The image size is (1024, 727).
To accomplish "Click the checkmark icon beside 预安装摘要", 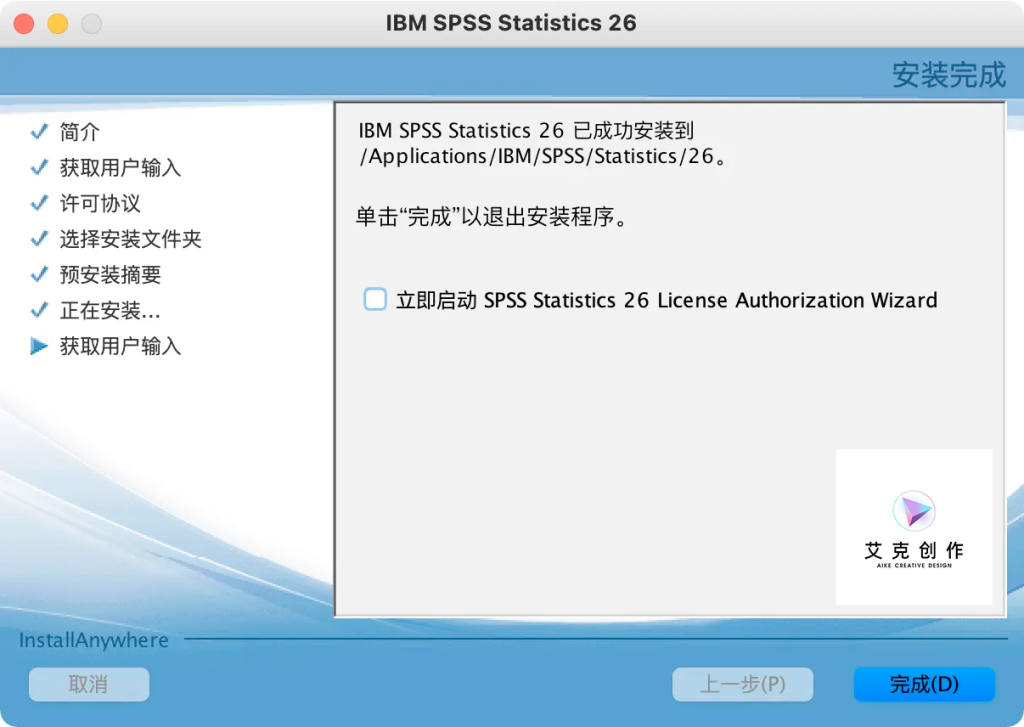I will (39, 274).
